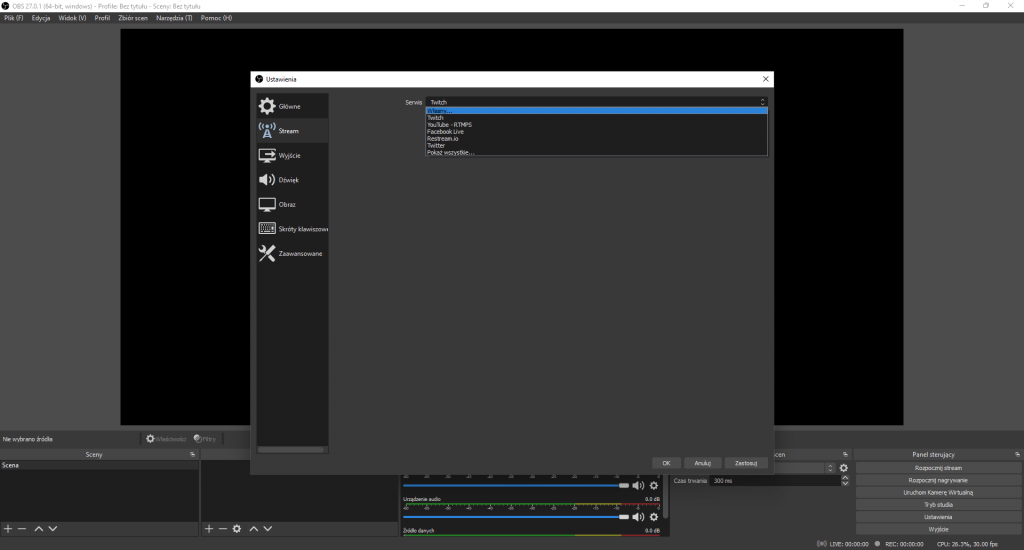The width and height of the screenshot is (1024, 550).
Task: Open the Wyjście output settings icon
Action: tap(267, 155)
